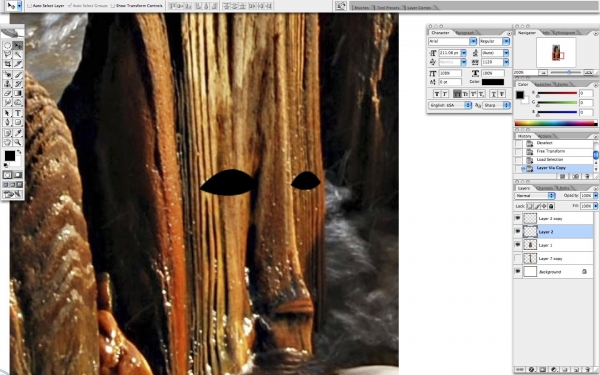Click the Free Transform history state
The width and height of the screenshot is (600, 375).
(550, 151)
